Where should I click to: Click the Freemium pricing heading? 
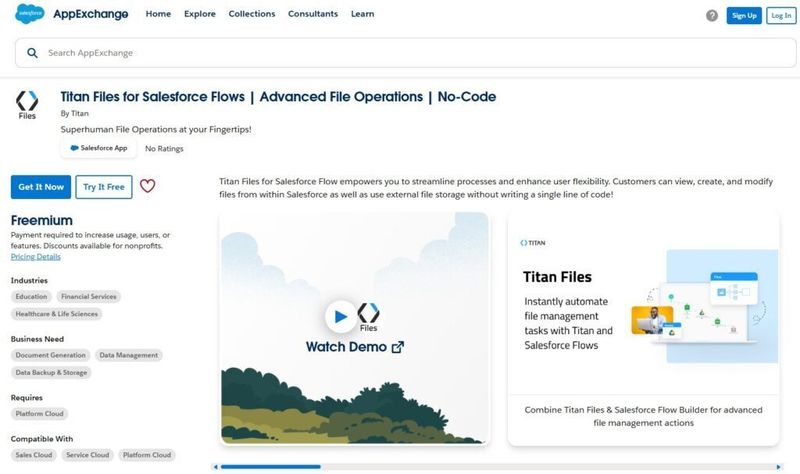point(41,220)
